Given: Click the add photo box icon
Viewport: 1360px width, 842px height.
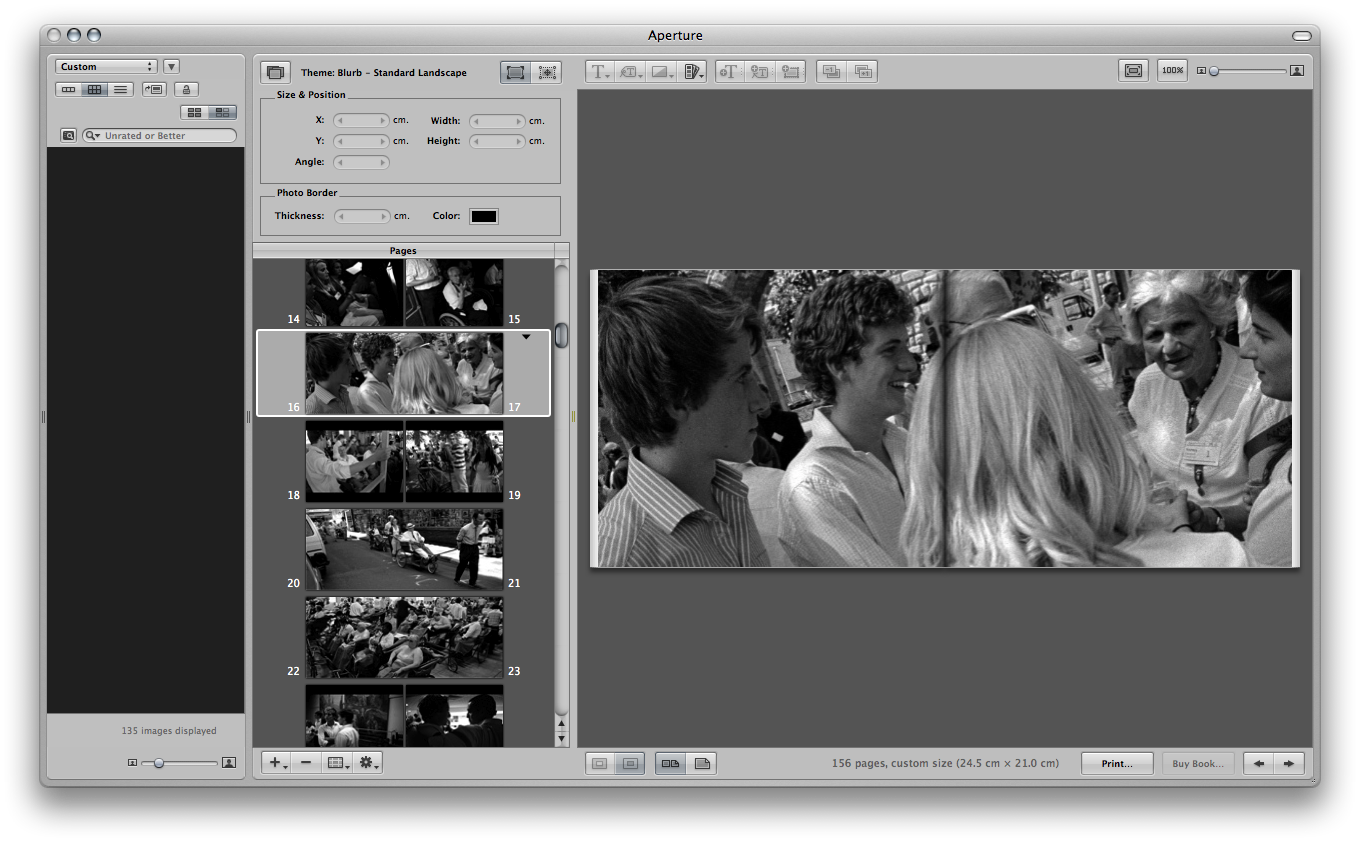Looking at the screenshot, I should point(791,72).
